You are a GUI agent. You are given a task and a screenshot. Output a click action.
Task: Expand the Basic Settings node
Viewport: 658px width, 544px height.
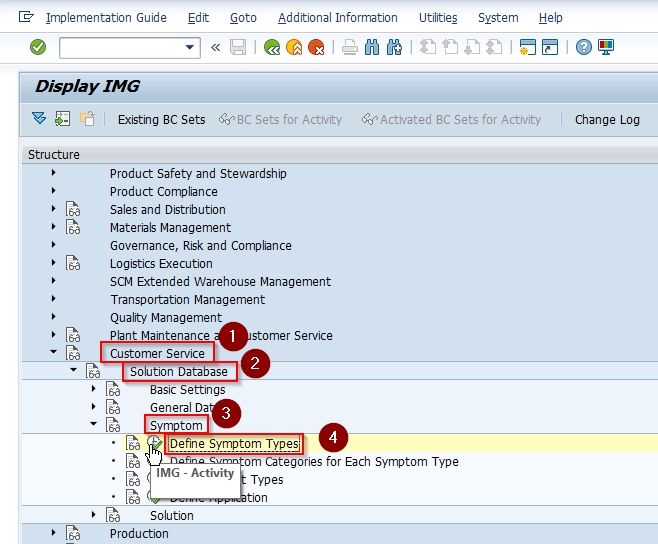coord(94,389)
